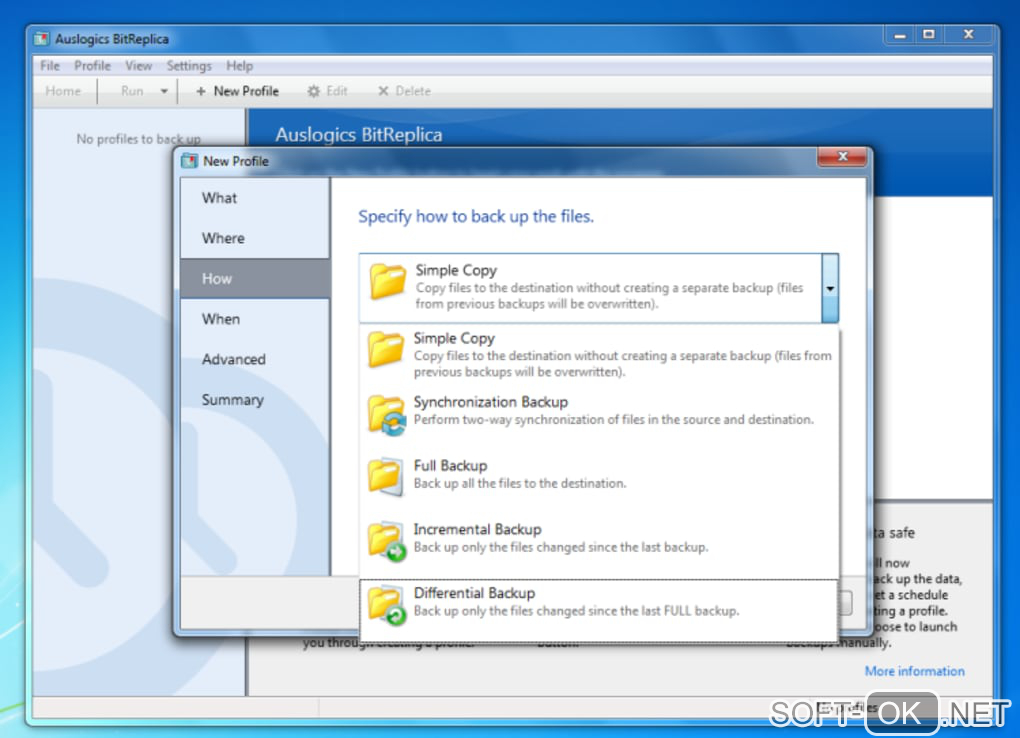Close the New Profile dialog

click(x=842, y=156)
